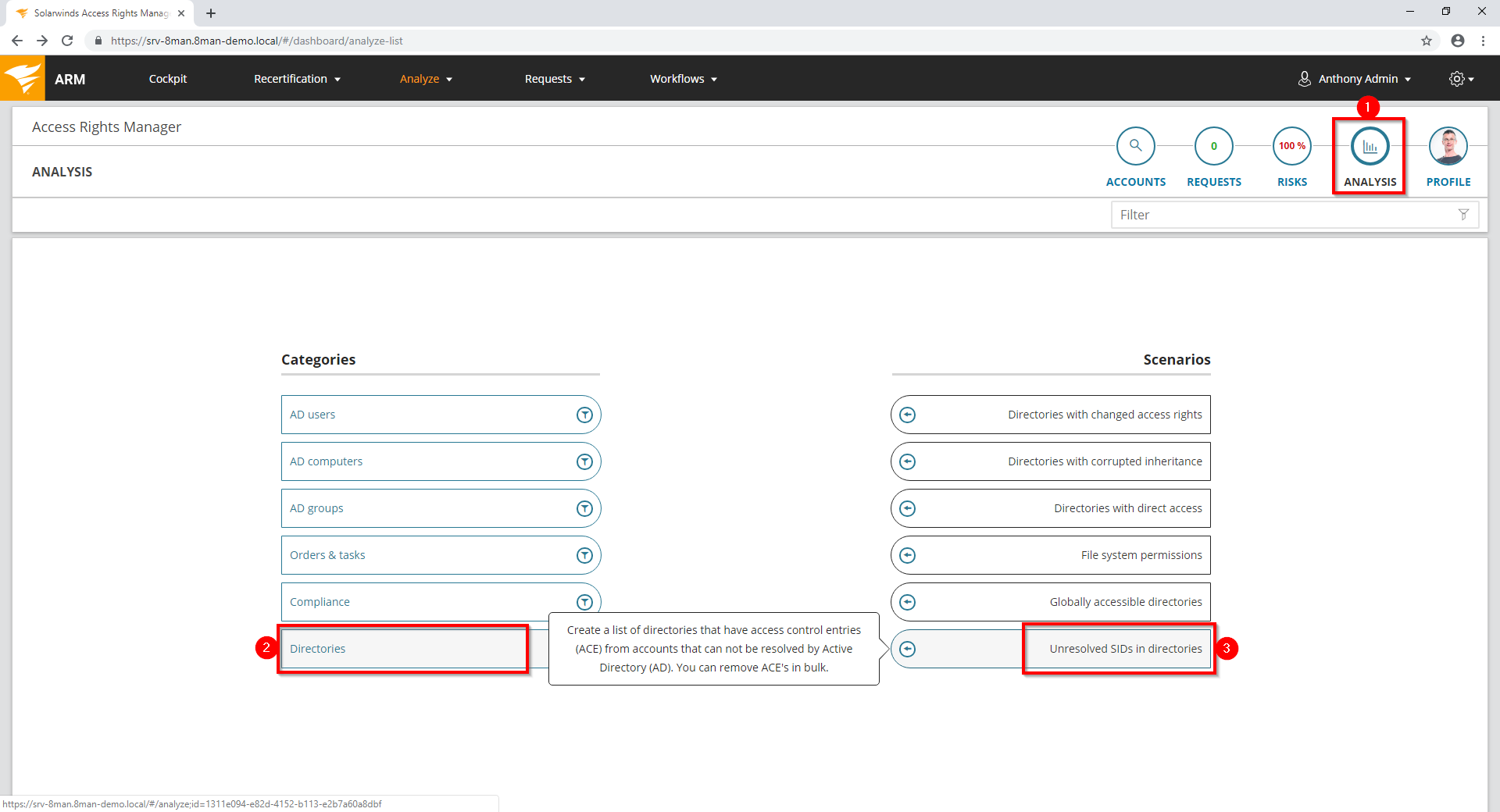This screenshot has height=812, width=1500.
Task: Open the Directories with direct access scenario
Action: (1127, 508)
